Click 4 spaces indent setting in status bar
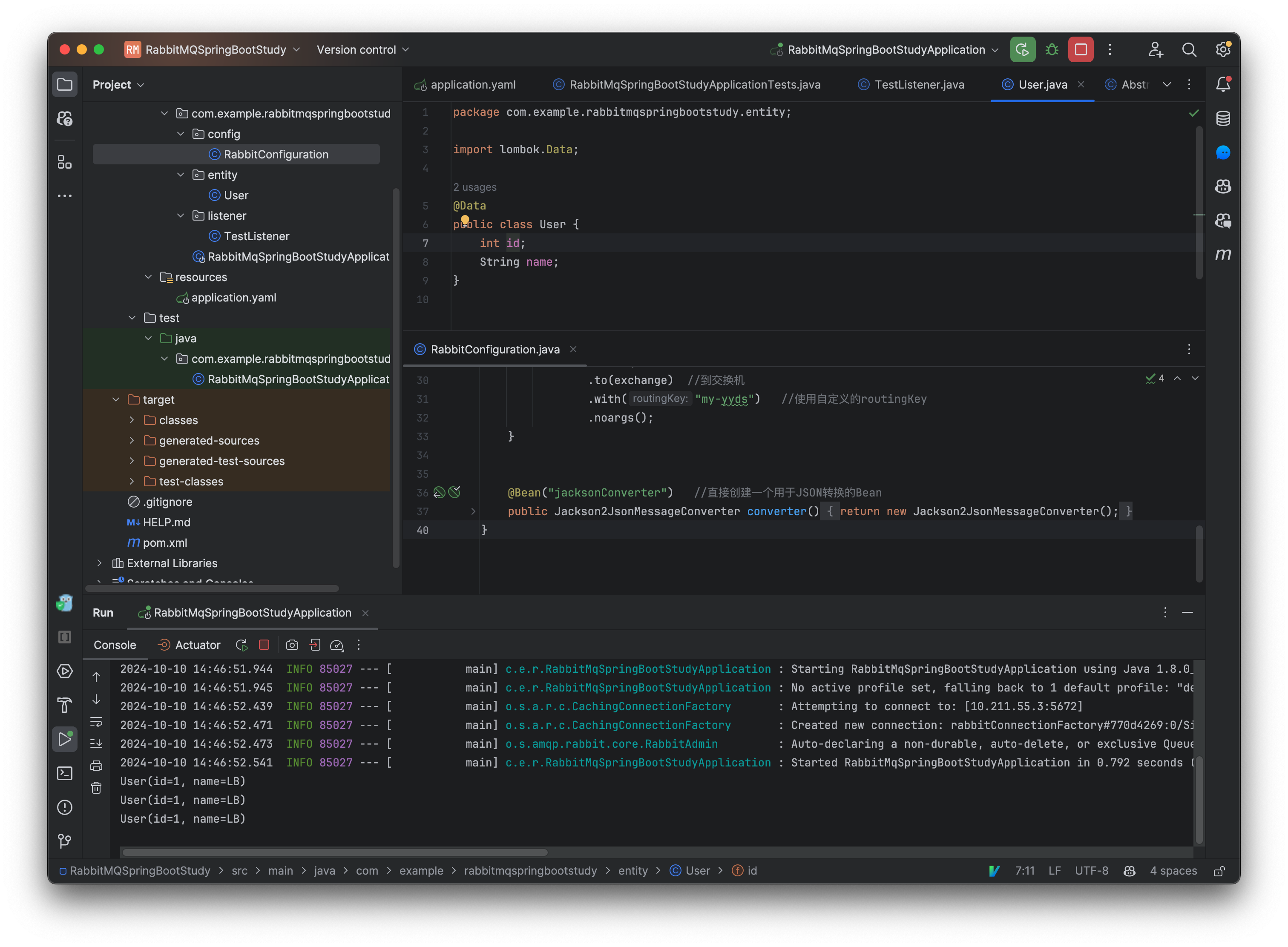The width and height of the screenshot is (1288, 947). click(1173, 871)
